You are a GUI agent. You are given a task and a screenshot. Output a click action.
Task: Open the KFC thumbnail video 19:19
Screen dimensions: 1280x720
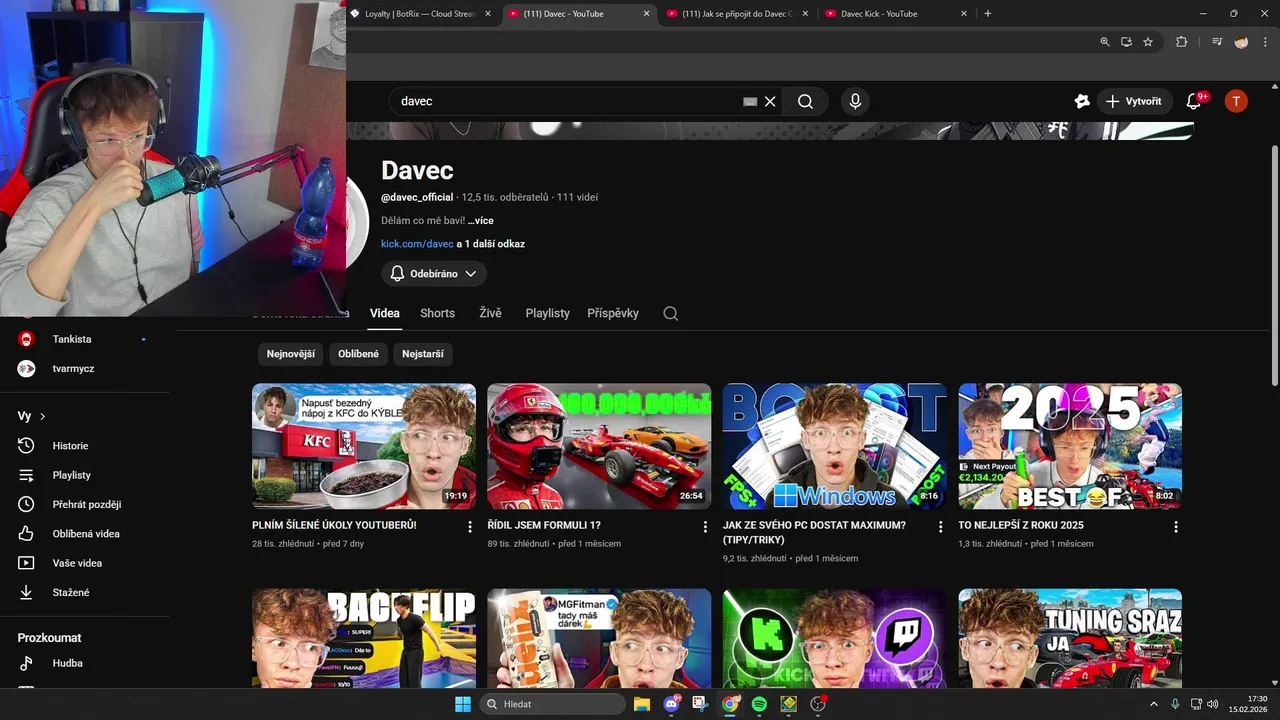364,446
